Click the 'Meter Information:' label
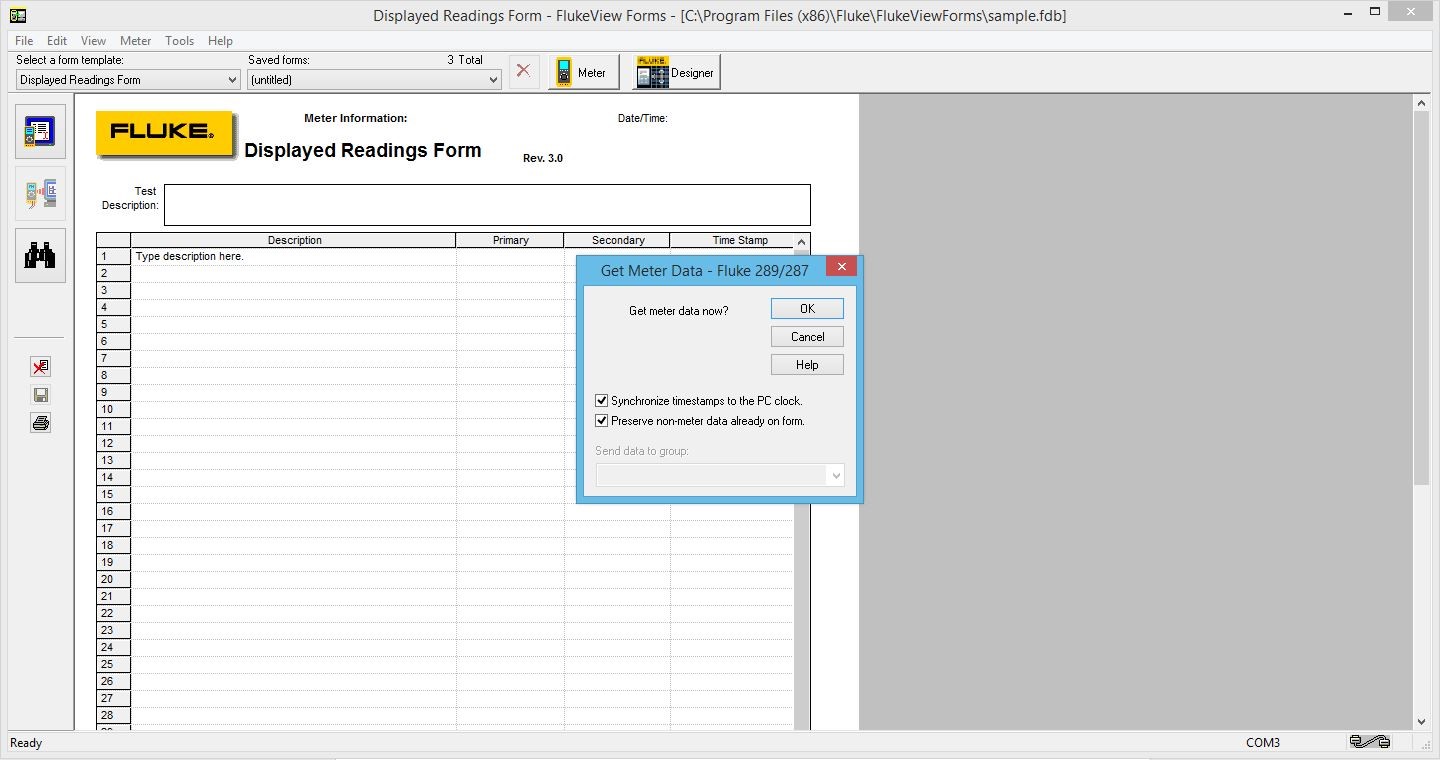The image size is (1440, 760). pos(356,118)
